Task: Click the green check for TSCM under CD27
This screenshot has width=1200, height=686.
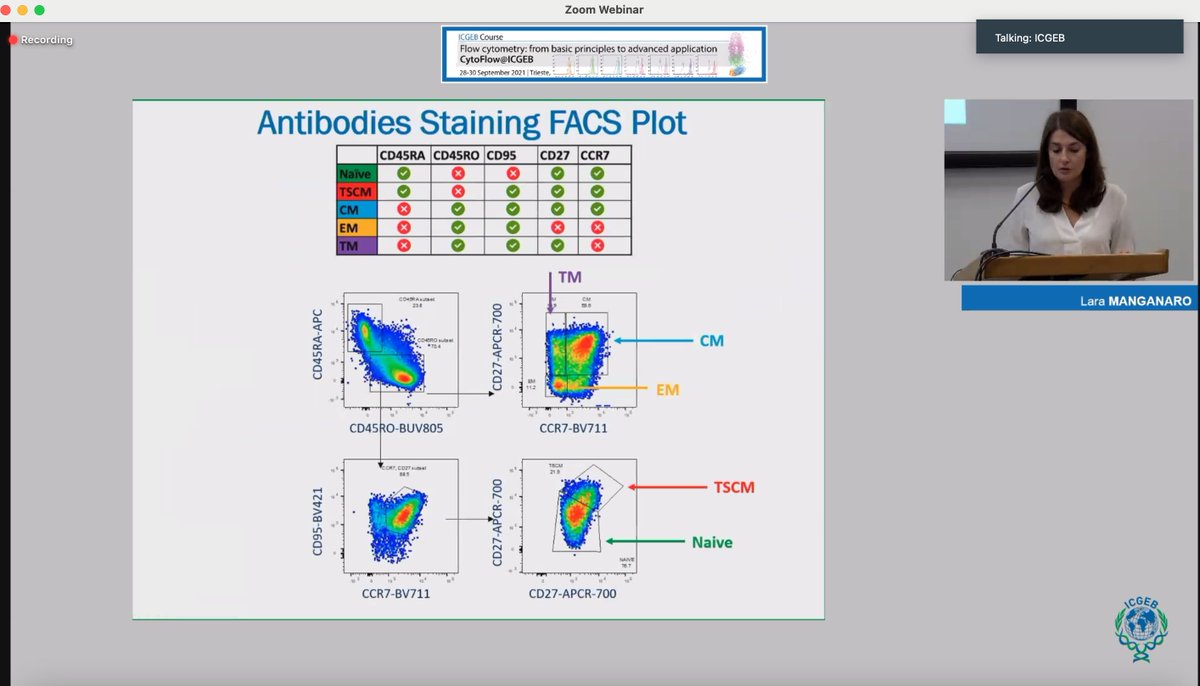Action: click(558, 191)
